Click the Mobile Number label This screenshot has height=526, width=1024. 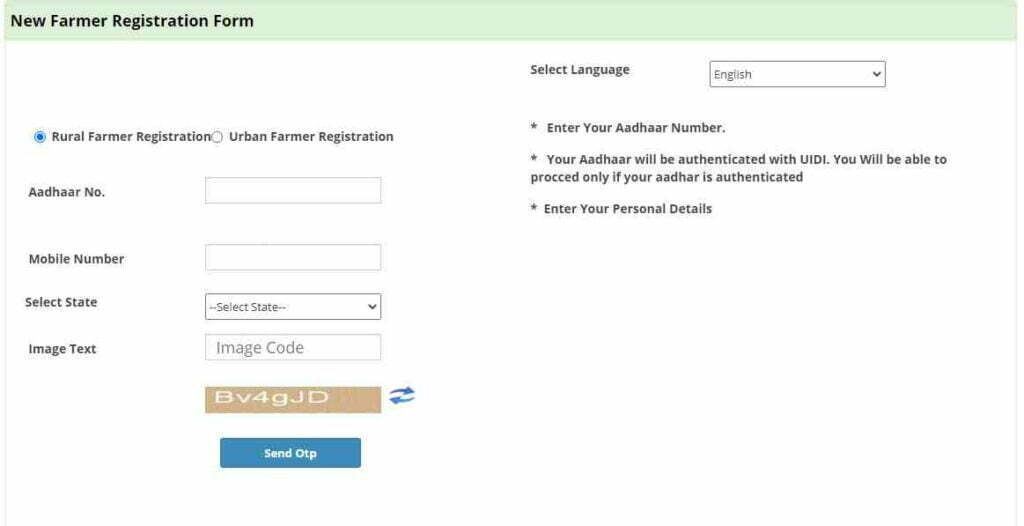76,259
